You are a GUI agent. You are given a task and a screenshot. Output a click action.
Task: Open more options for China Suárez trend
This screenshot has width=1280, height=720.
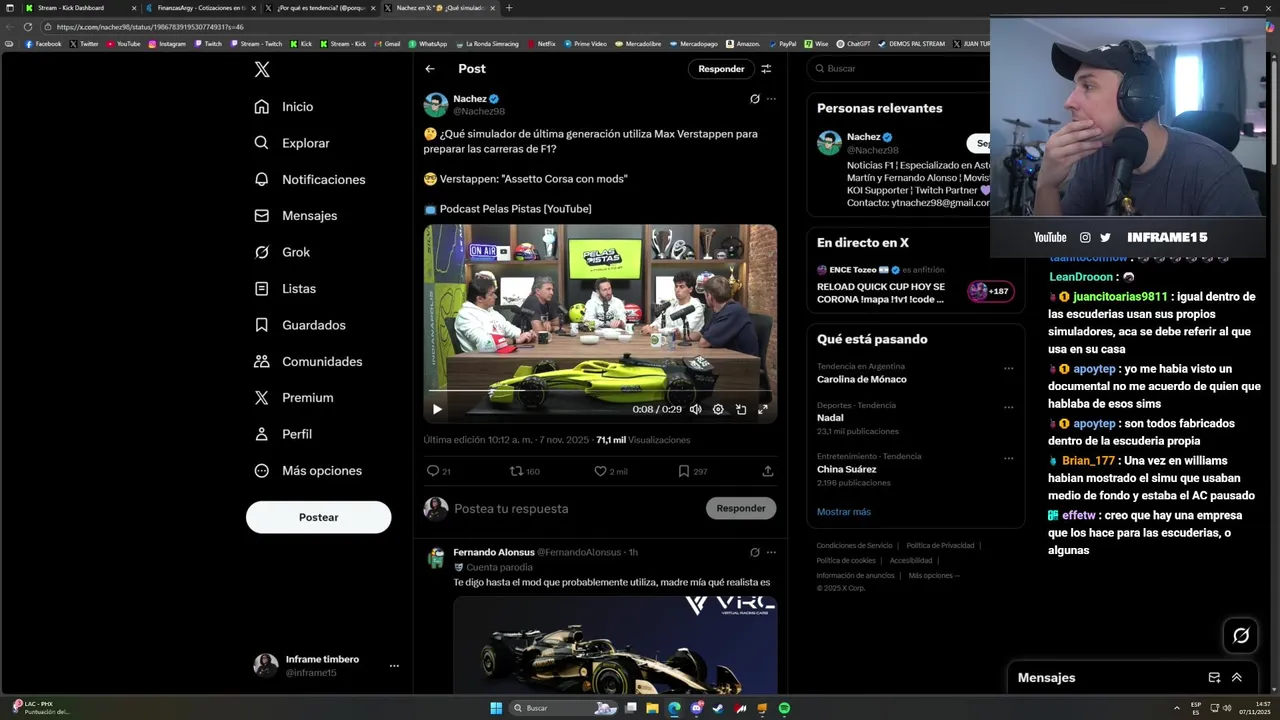(1008, 458)
